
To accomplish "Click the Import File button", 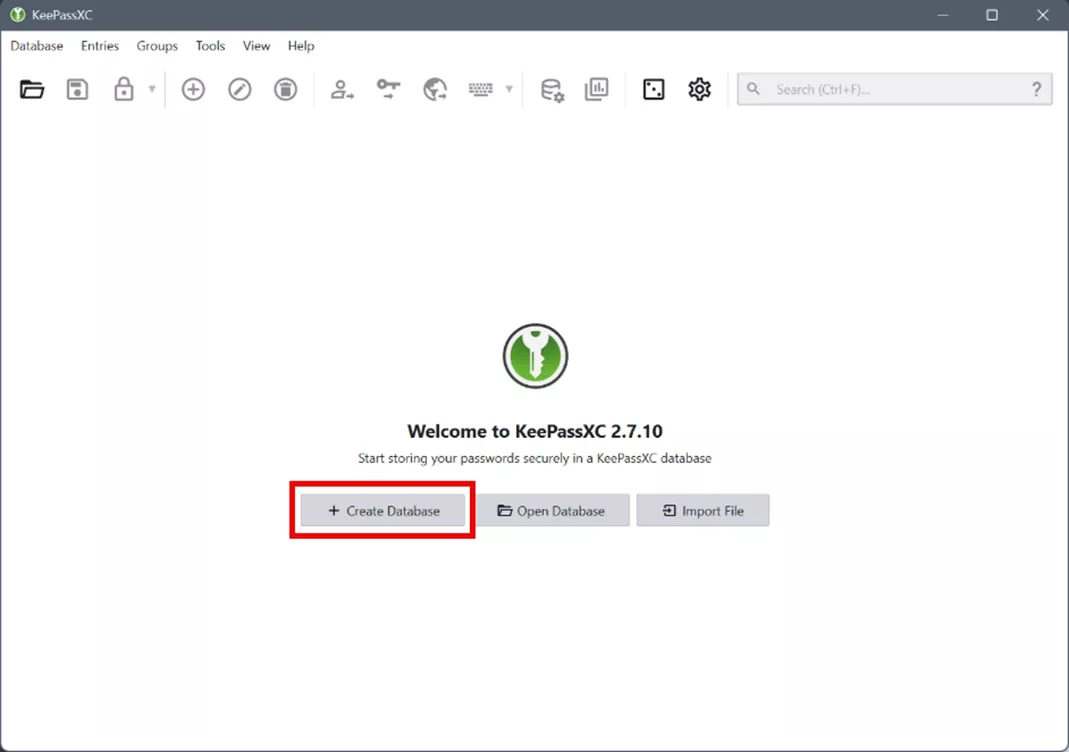I will click(703, 511).
